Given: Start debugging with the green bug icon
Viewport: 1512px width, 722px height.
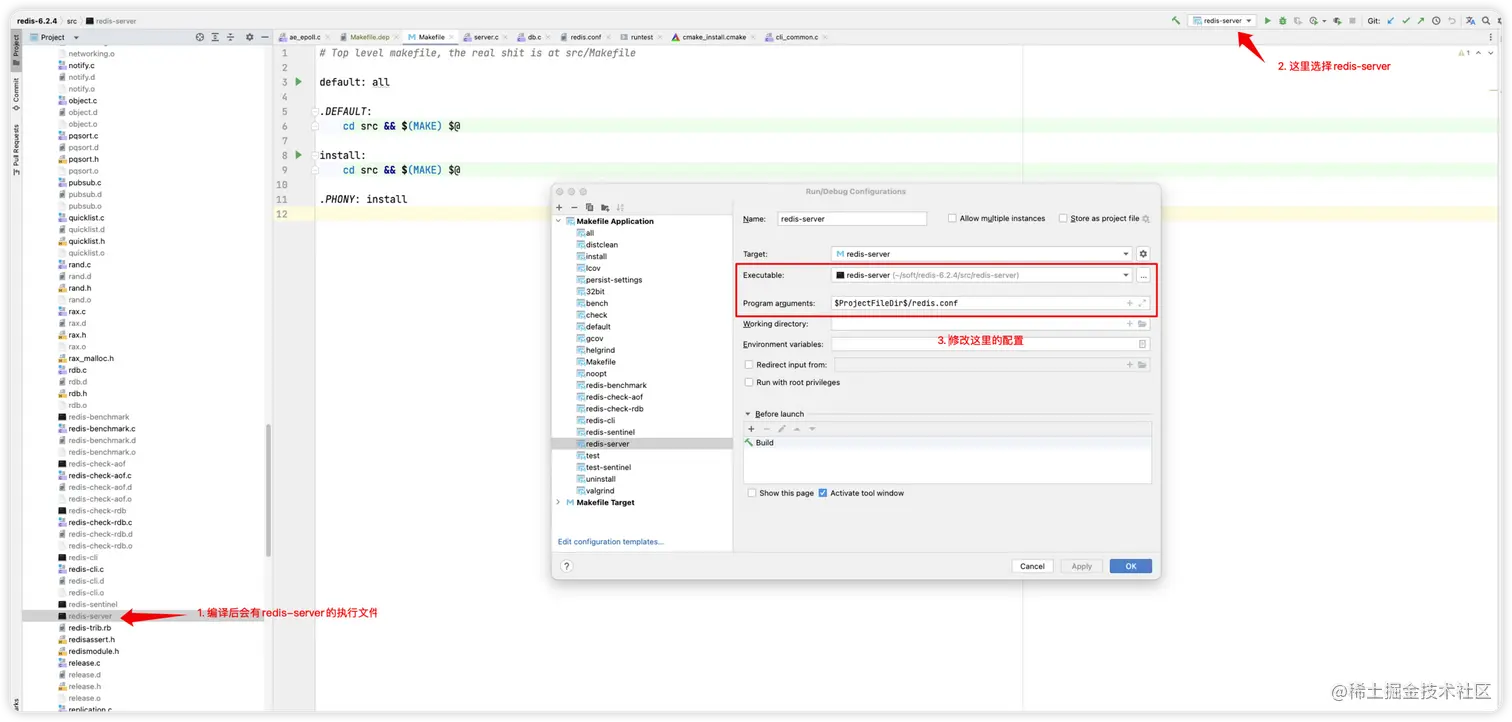Looking at the screenshot, I should [1282, 20].
